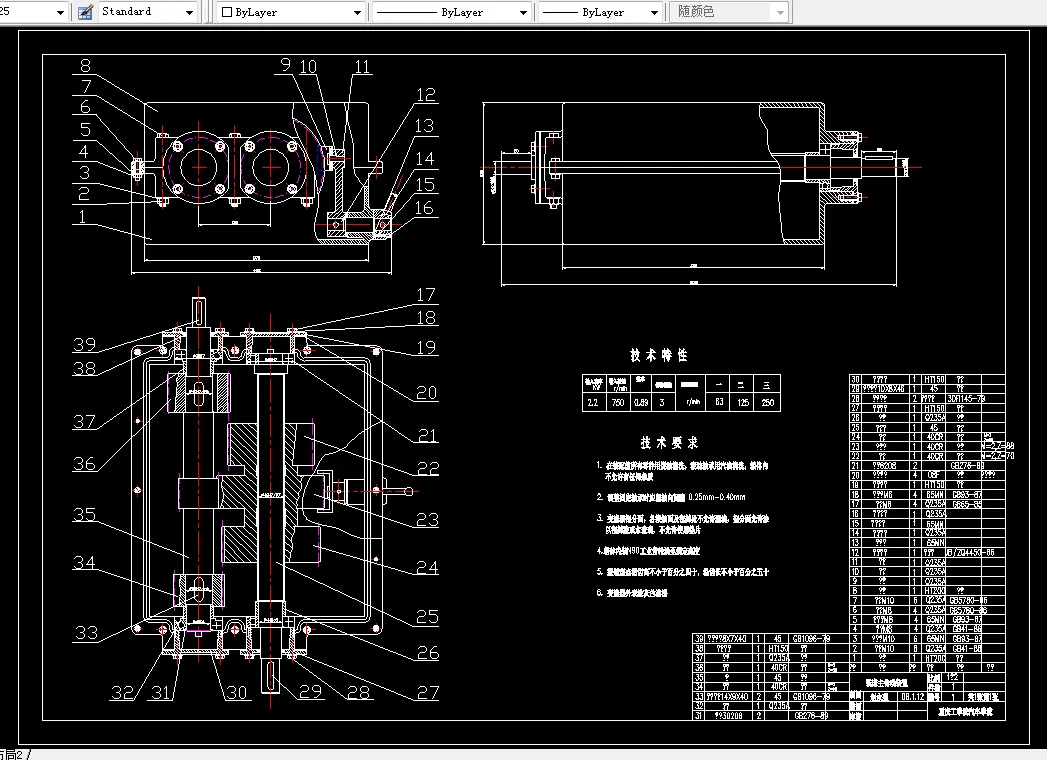Image resolution: width=1047 pixels, height=760 pixels.
Task: Select part callout number 27
Action: click(427, 691)
